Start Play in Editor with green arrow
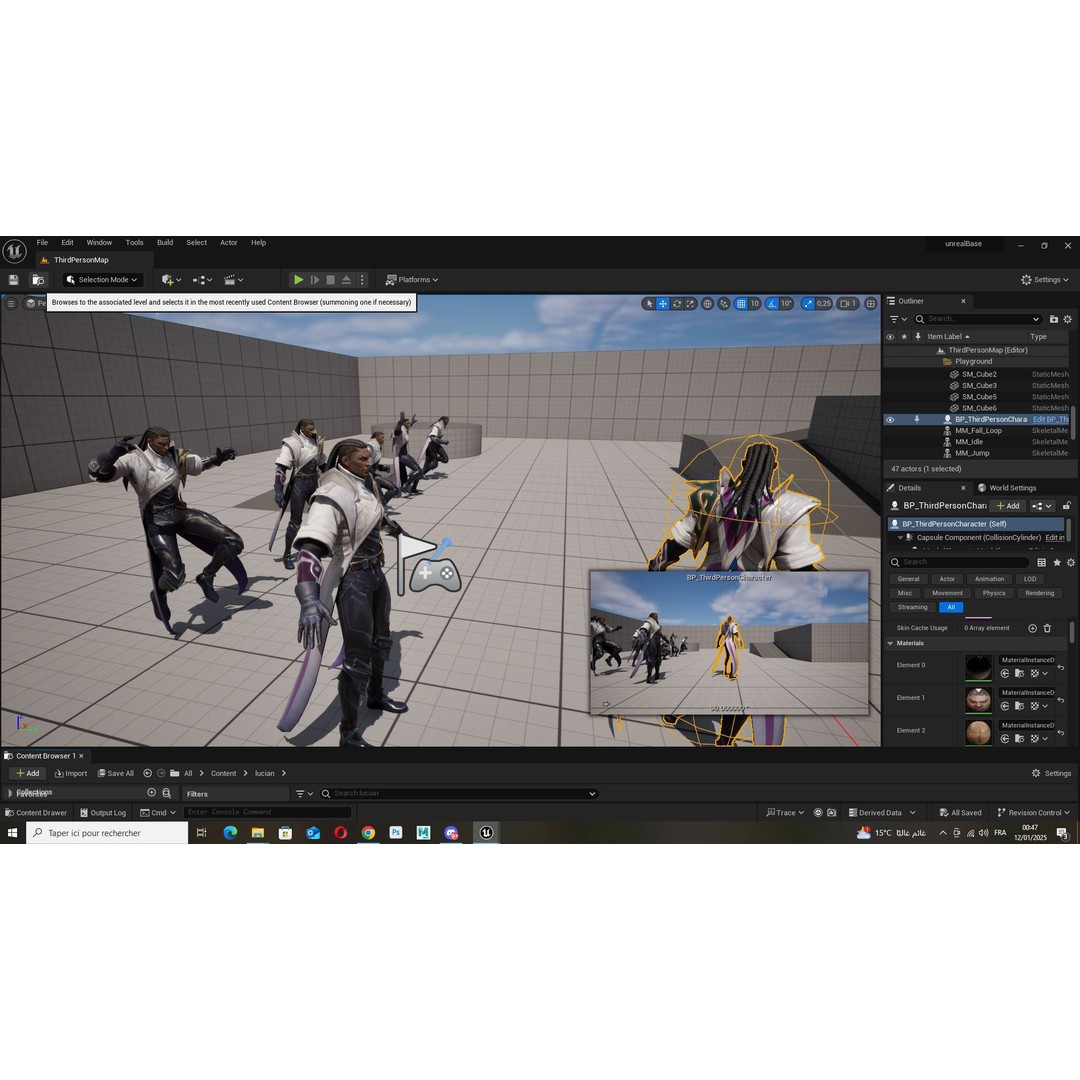Image resolution: width=1080 pixels, height=1080 pixels. point(298,280)
